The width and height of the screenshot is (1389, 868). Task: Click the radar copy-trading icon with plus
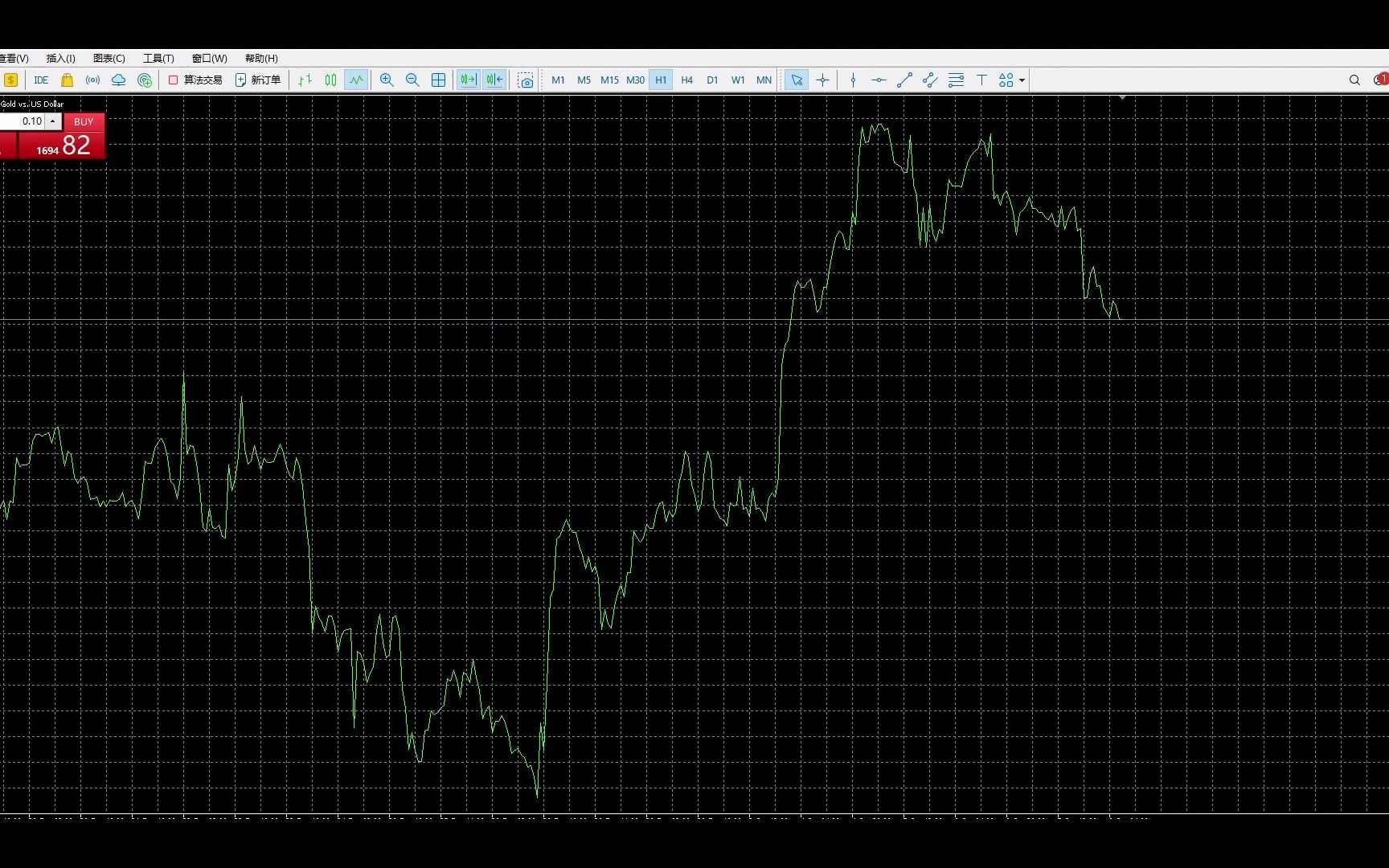coord(145,80)
